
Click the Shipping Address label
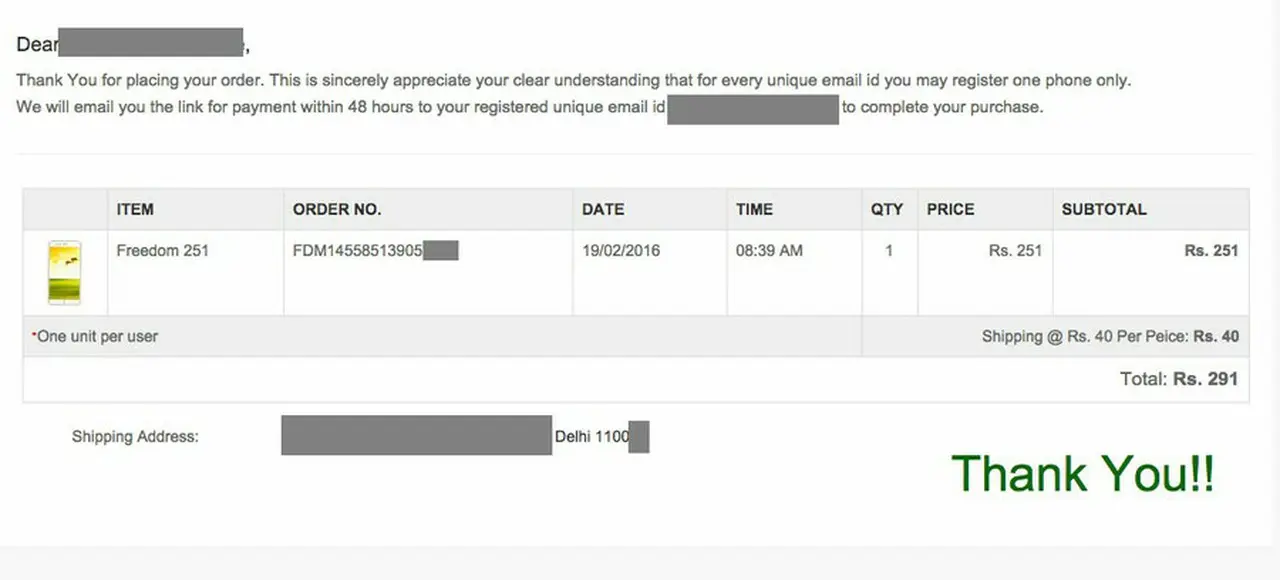tap(135, 437)
